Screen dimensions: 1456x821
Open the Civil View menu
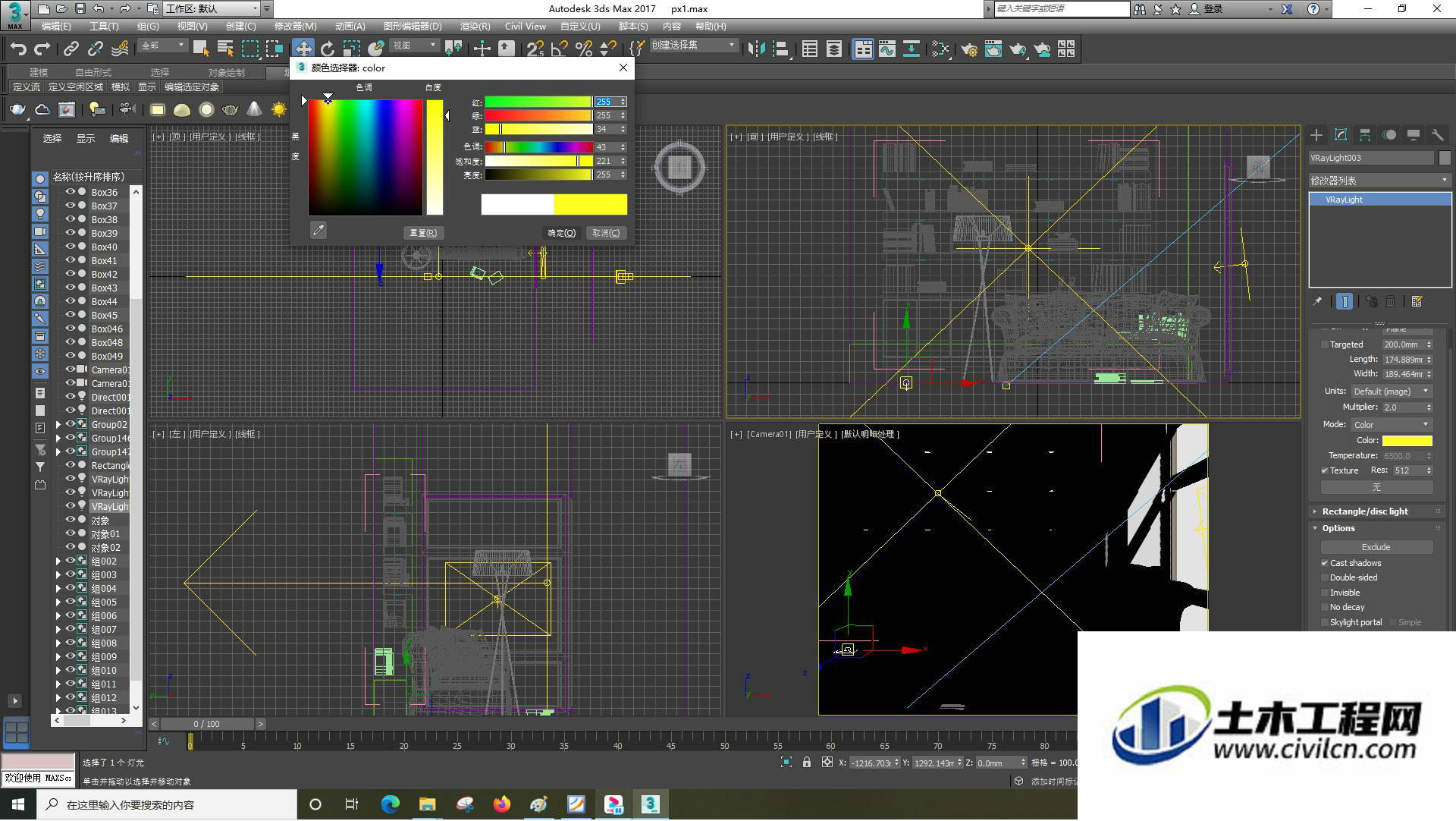click(525, 26)
